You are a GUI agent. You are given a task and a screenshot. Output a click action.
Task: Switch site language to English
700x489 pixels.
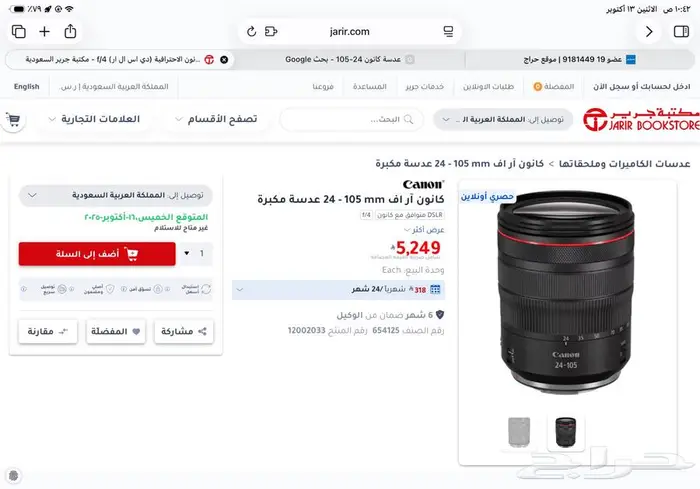26,87
